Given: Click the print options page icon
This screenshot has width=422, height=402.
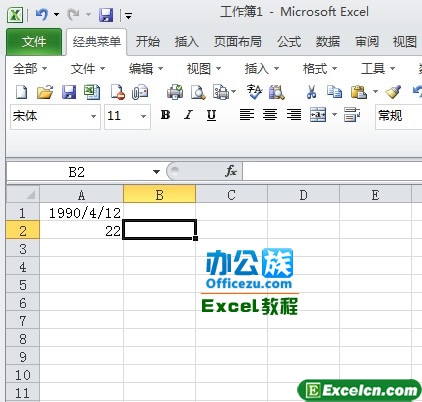Looking at the screenshot, I should 221,92.
